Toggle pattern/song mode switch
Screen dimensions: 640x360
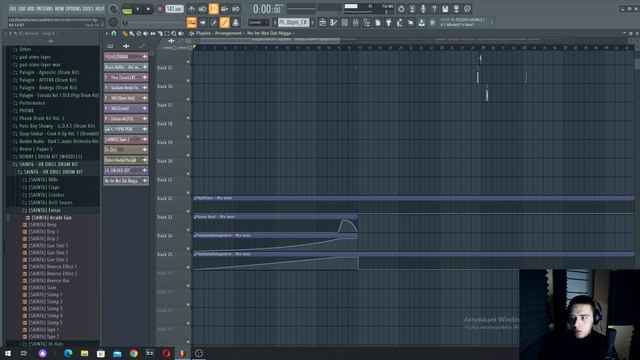pos(127,10)
